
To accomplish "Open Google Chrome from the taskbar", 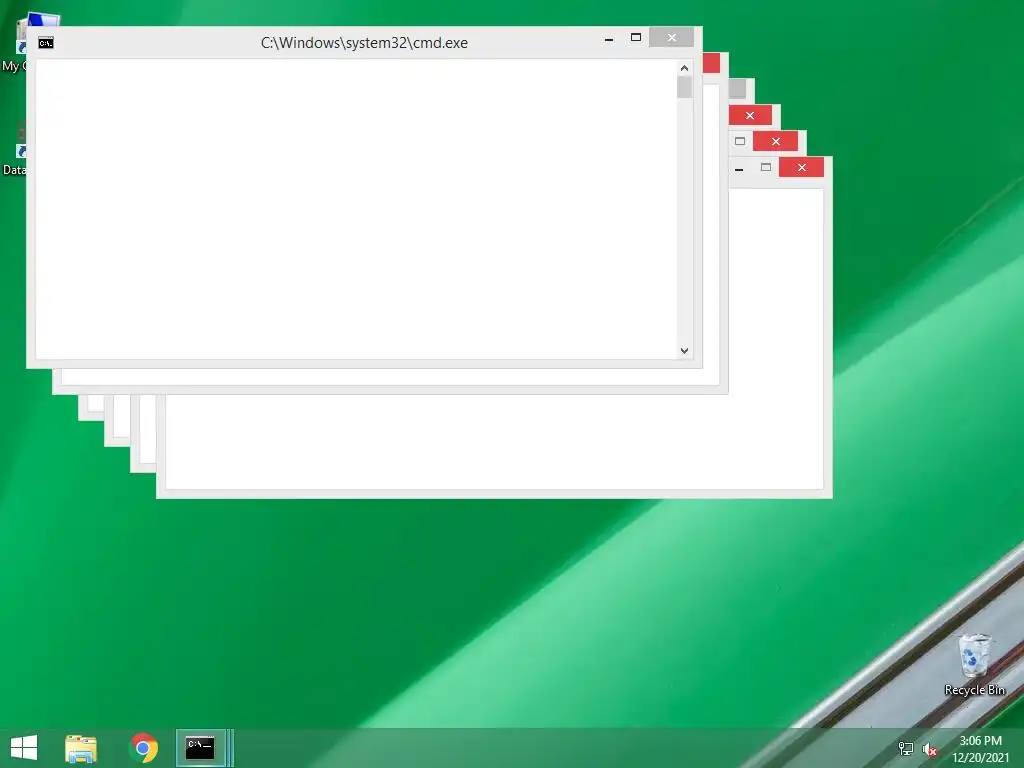I will click(144, 748).
